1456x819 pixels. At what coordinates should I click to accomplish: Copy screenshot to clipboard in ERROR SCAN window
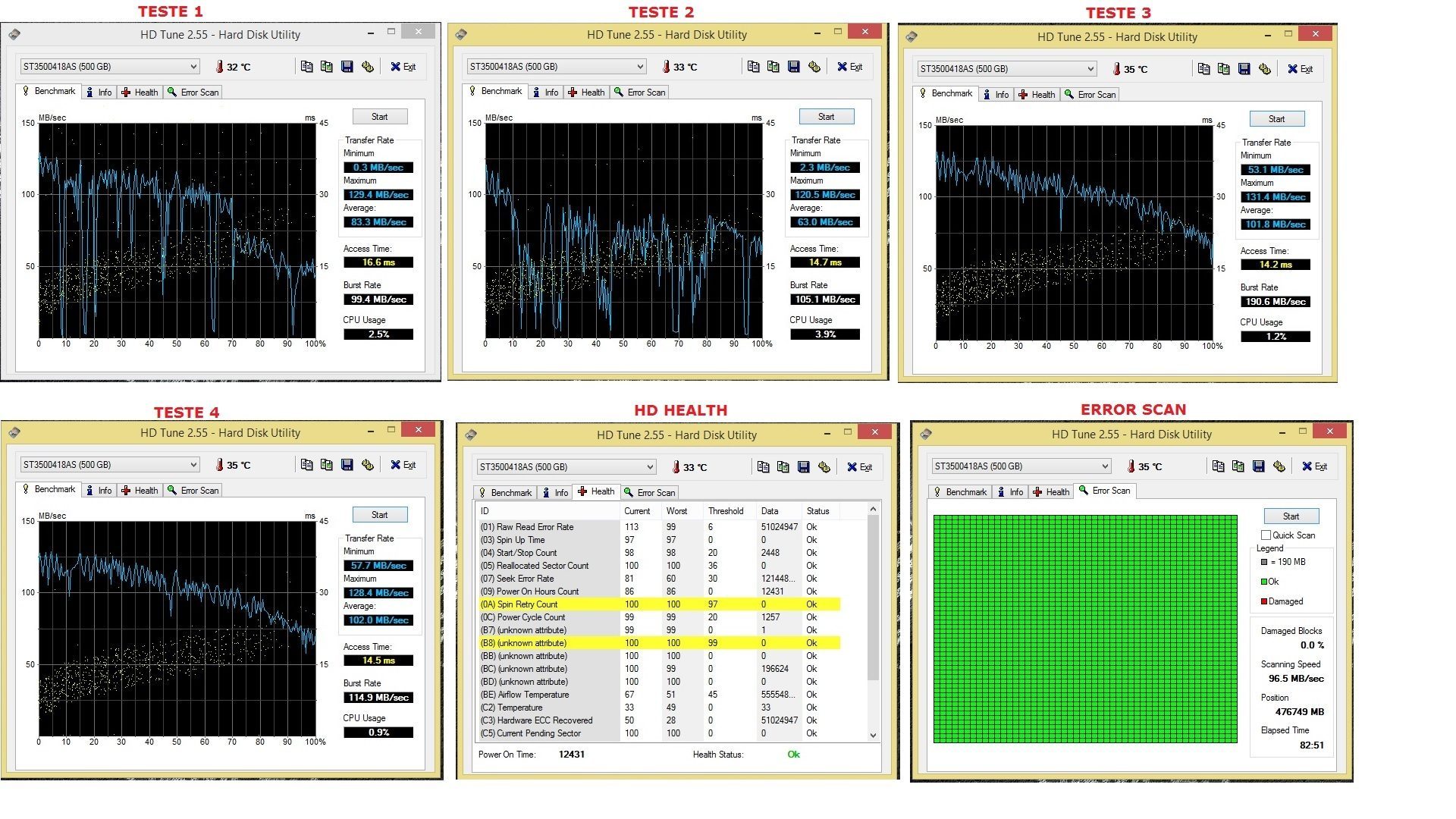pos(1238,466)
